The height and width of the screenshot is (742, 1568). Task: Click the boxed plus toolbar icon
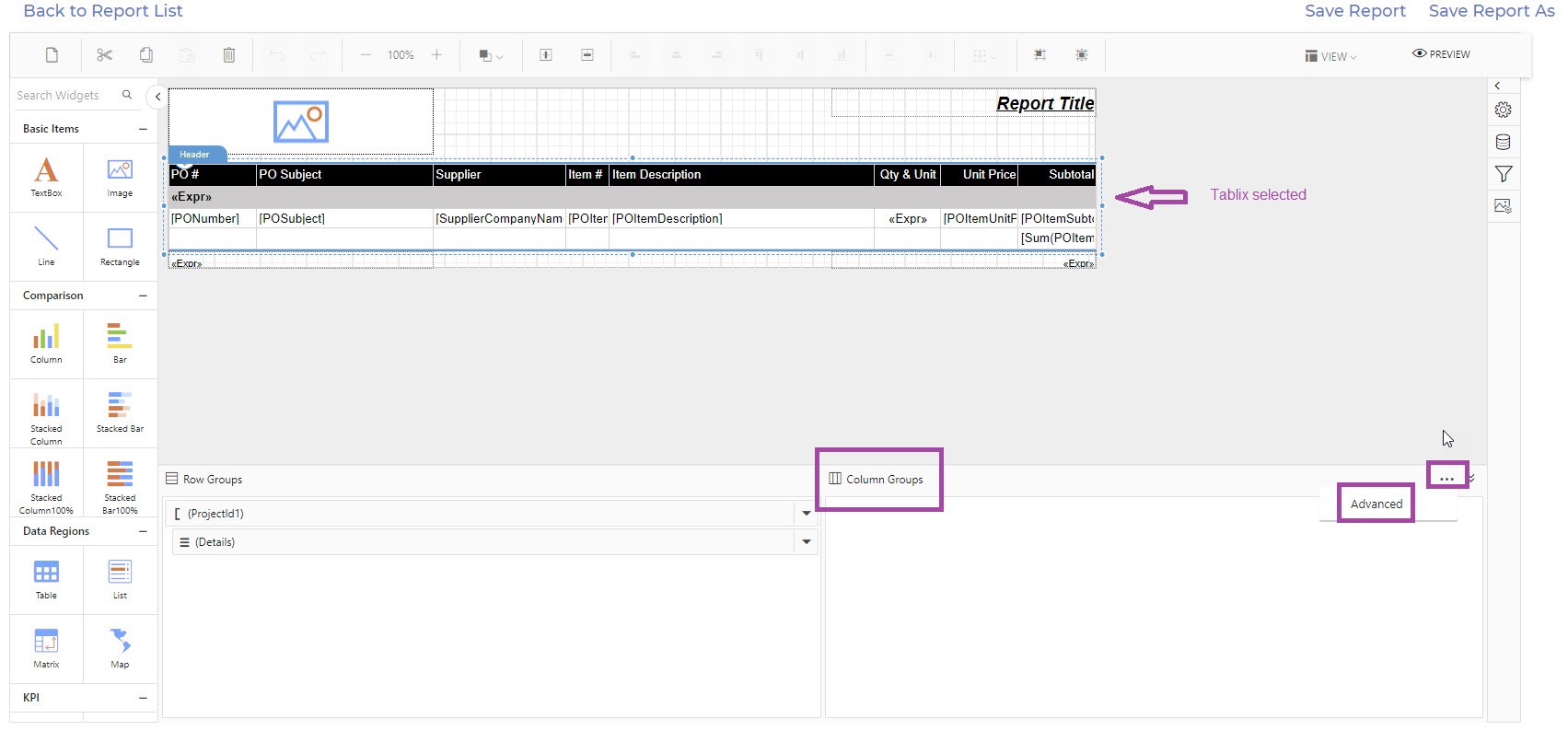(546, 55)
